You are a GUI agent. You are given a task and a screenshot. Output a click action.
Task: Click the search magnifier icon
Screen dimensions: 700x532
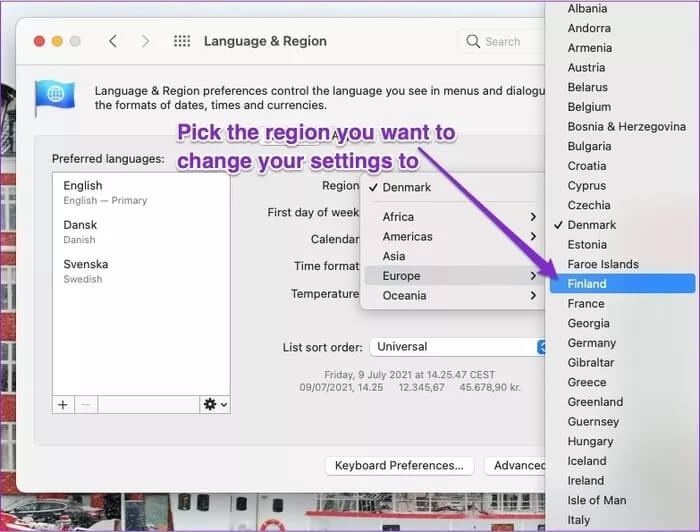click(473, 41)
